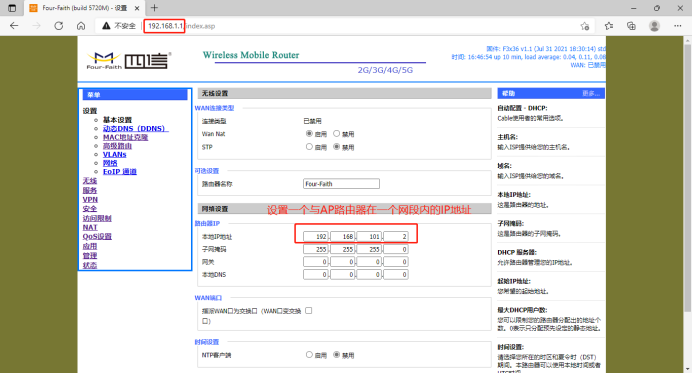Open MAC地址克隆 menu link
Viewport: 692px width, 374px height.
pyautogui.click(x=125, y=137)
